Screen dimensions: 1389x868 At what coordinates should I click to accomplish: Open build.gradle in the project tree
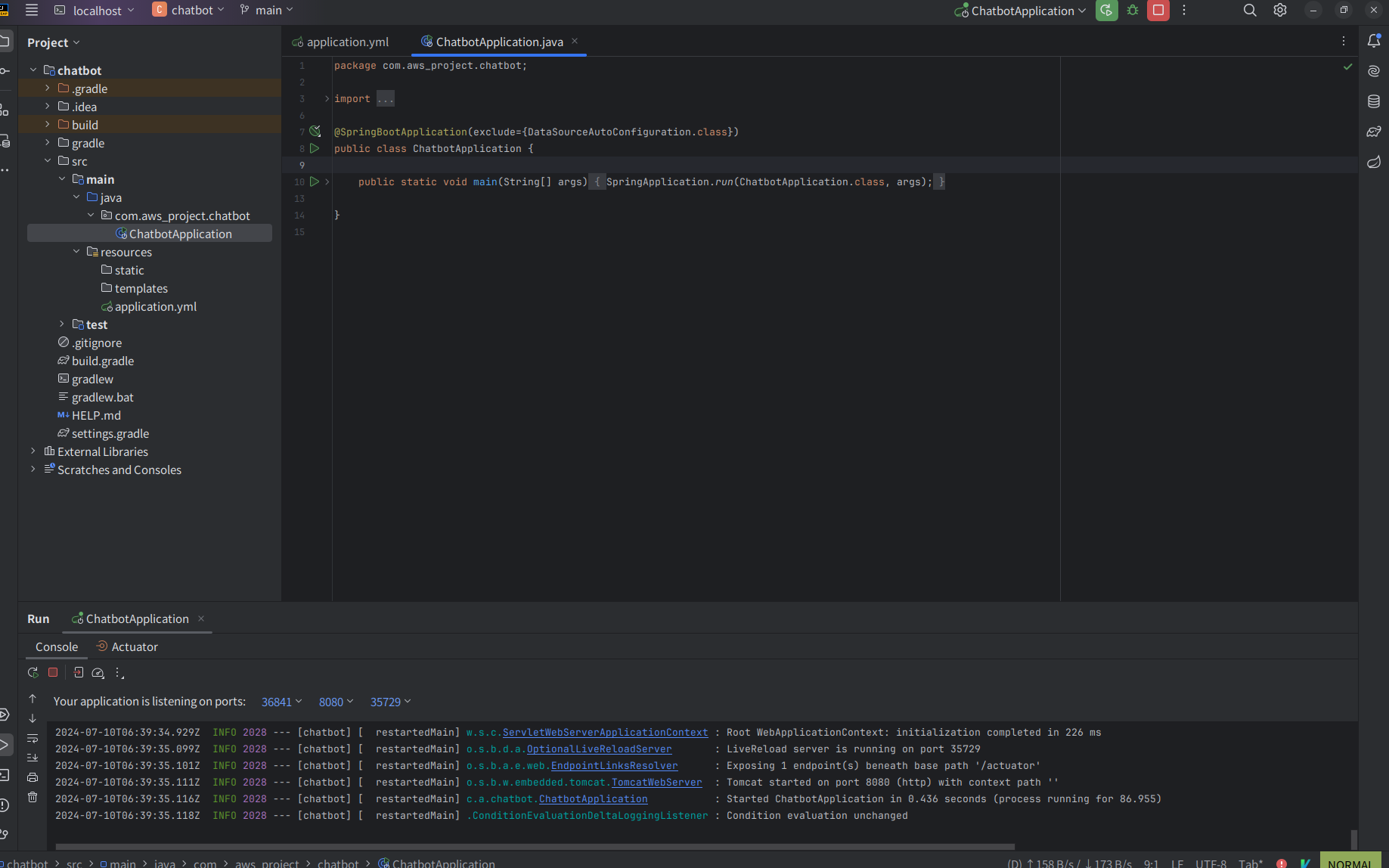click(x=102, y=361)
